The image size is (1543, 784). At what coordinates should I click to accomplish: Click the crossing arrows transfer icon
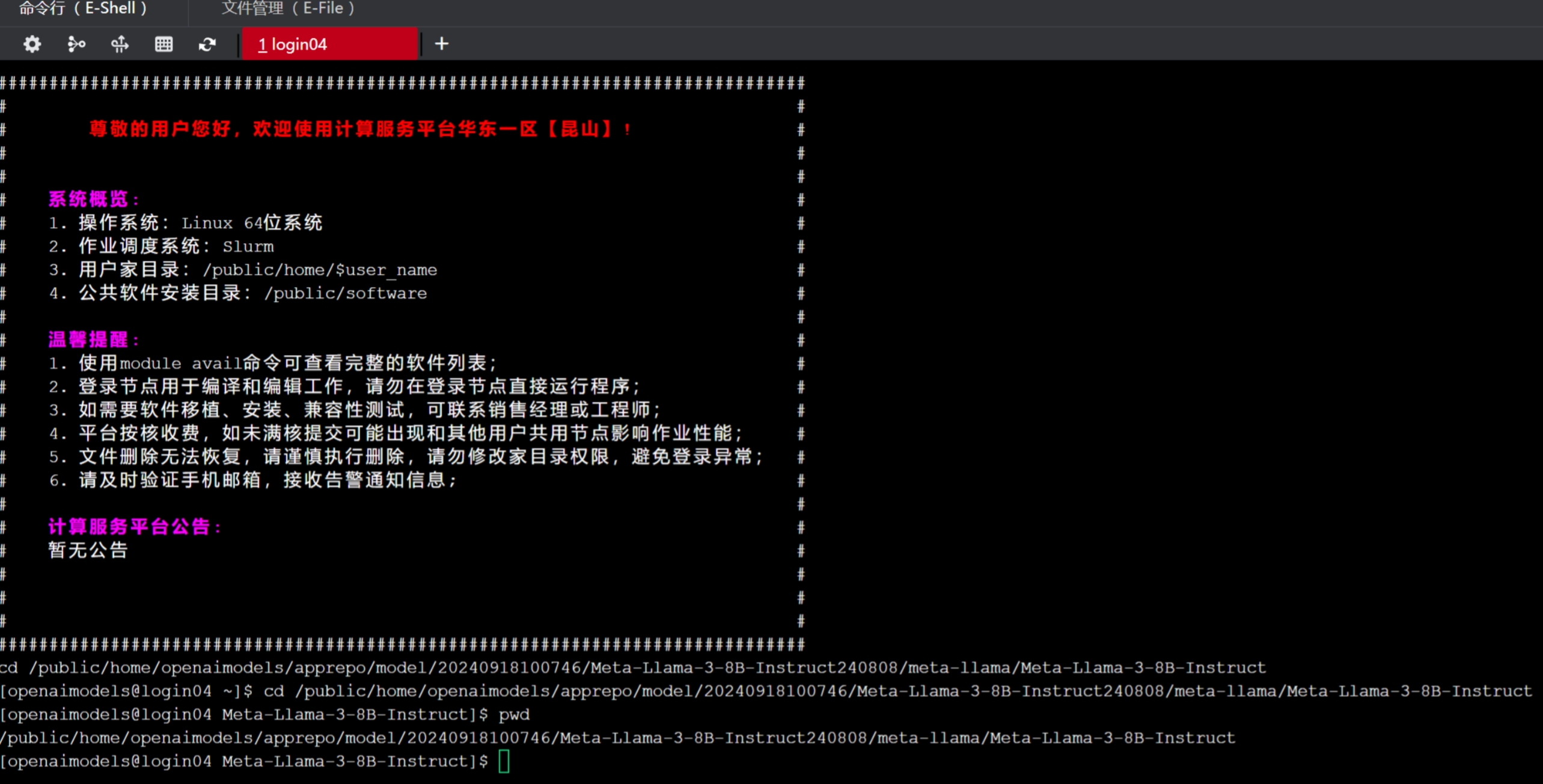pos(120,44)
